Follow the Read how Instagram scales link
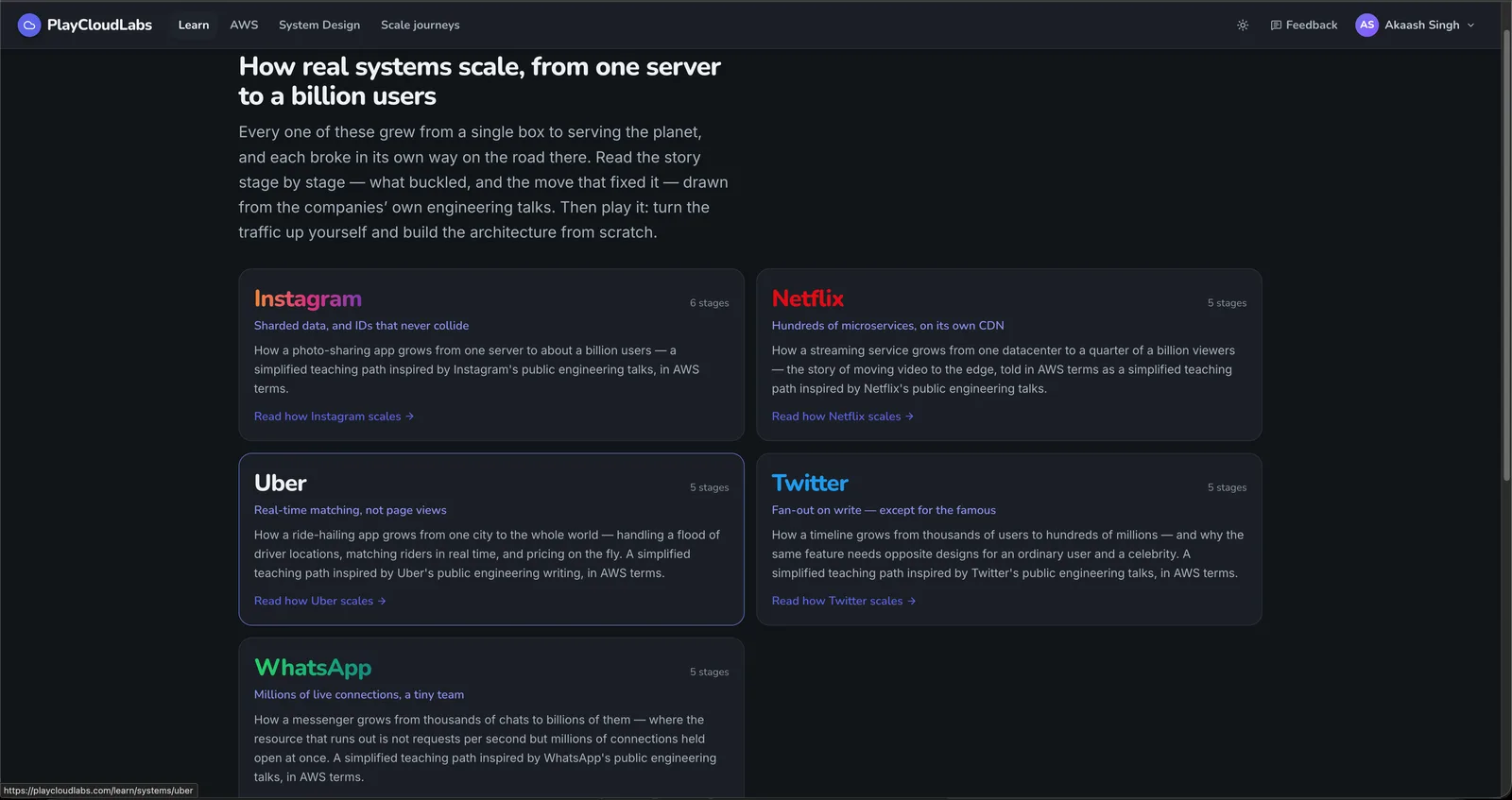 pyautogui.click(x=334, y=417)
